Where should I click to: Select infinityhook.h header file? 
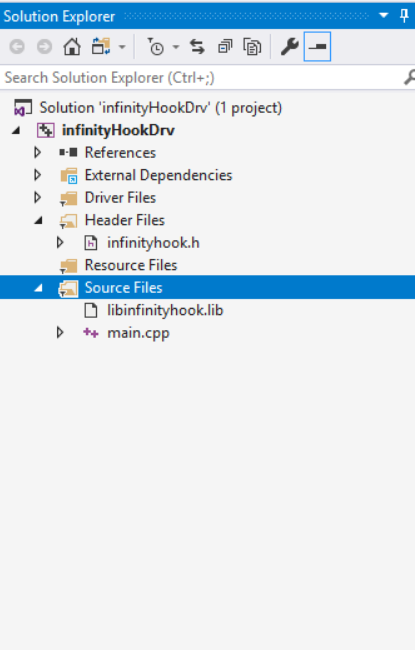tap(153, 243)
